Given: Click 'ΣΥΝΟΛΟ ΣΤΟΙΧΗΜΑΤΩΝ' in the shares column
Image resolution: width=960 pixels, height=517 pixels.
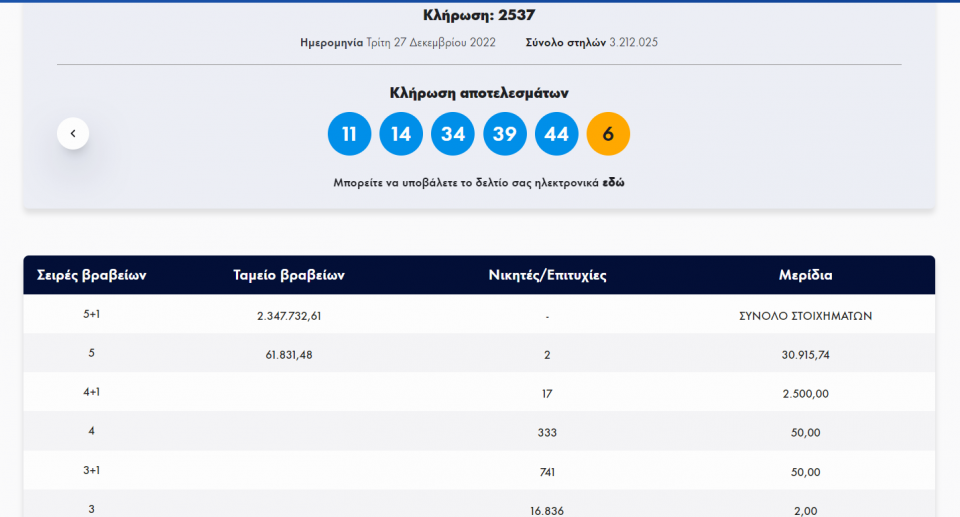Looking at the screenshot, I should click(x=805, y=316).
